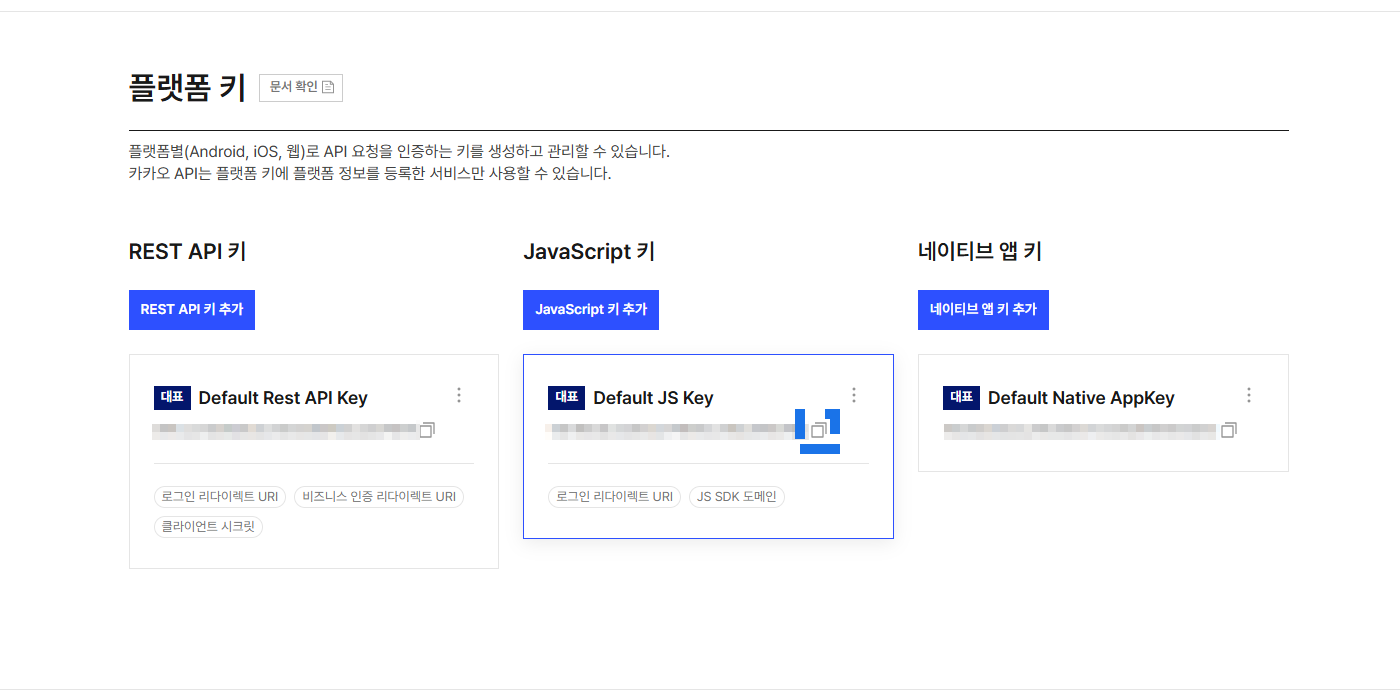
Task: Open three-dot menu on Default JS Key
Action: point(853,395)
